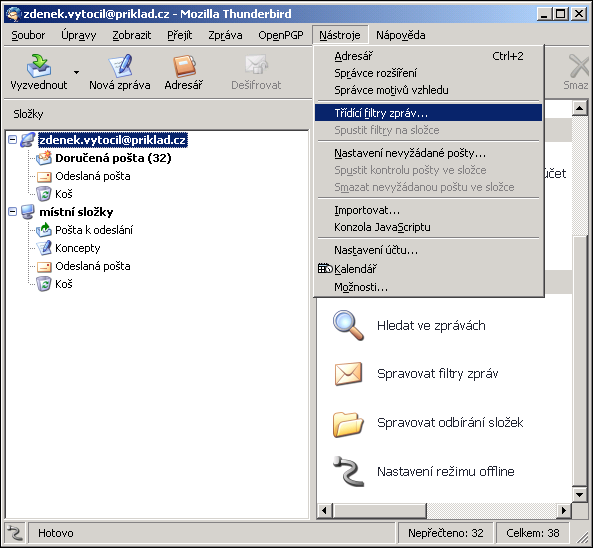593x548 pixels.
Task: Click the Vyzvednout get mail icon
Action: tap(39, 65)
